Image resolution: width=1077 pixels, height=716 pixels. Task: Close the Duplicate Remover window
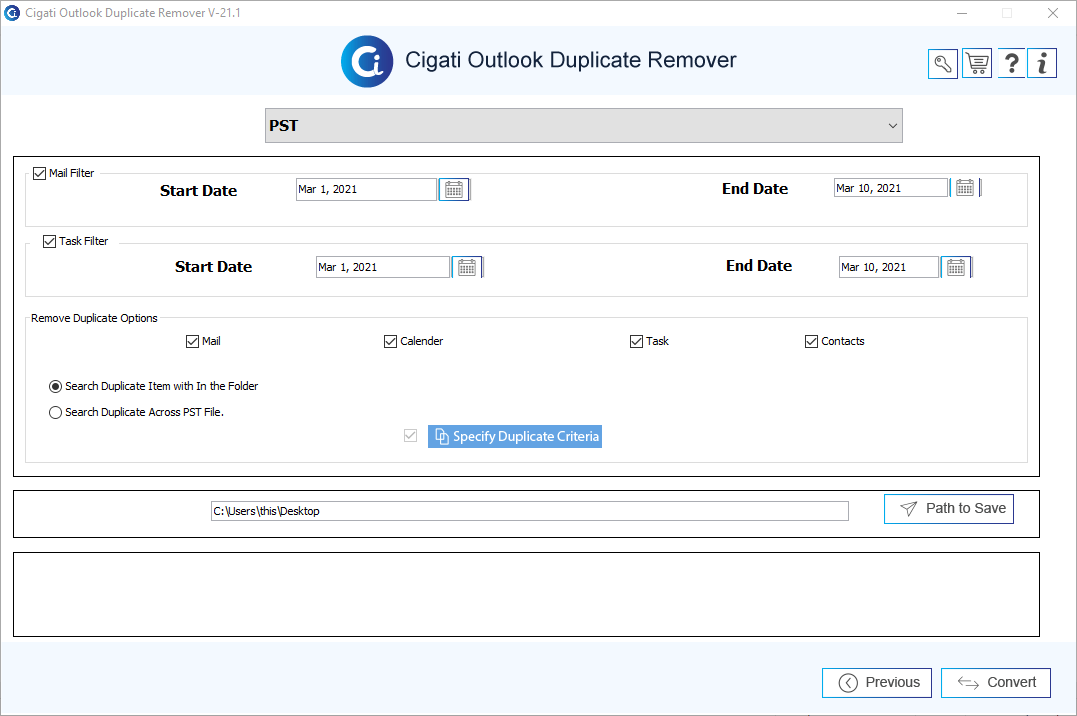point(1052,13)
